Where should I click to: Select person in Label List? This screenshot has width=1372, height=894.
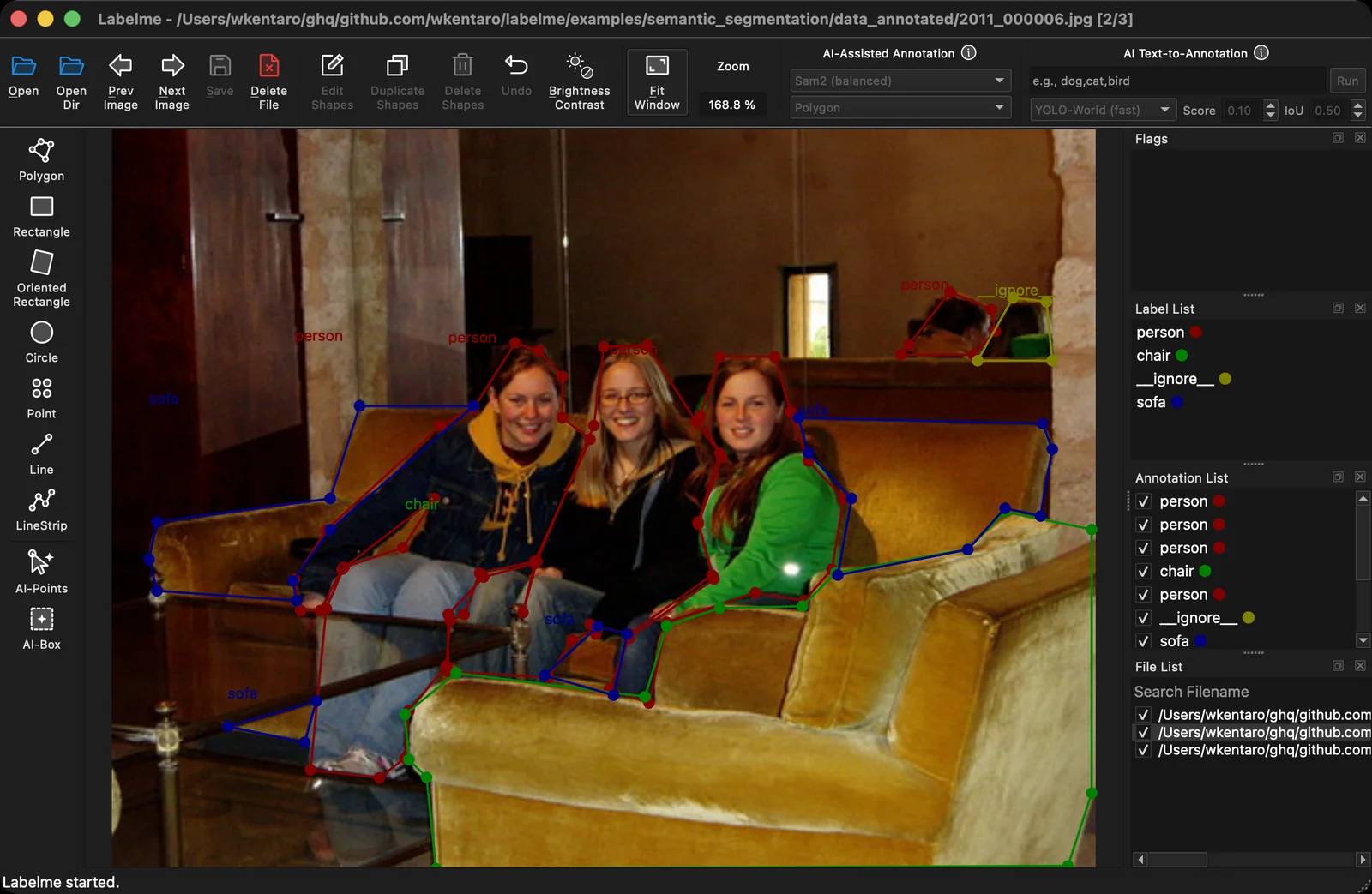1160,333
